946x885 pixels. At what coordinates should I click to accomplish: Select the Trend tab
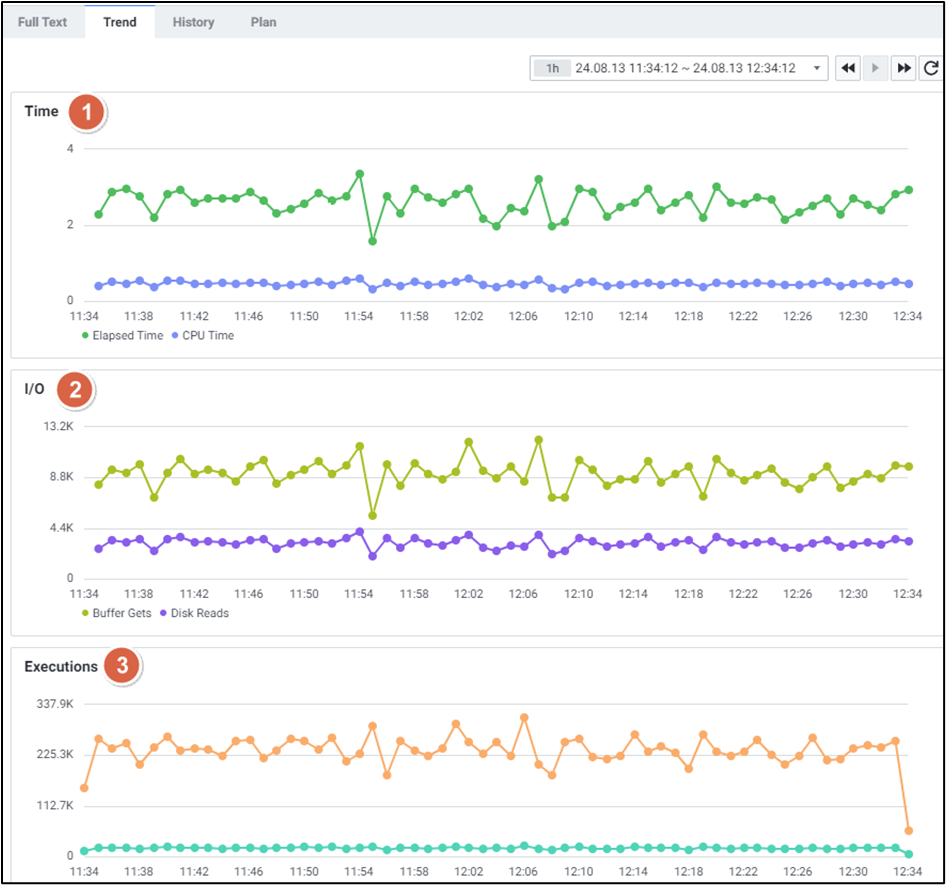[x=120, y=22]
